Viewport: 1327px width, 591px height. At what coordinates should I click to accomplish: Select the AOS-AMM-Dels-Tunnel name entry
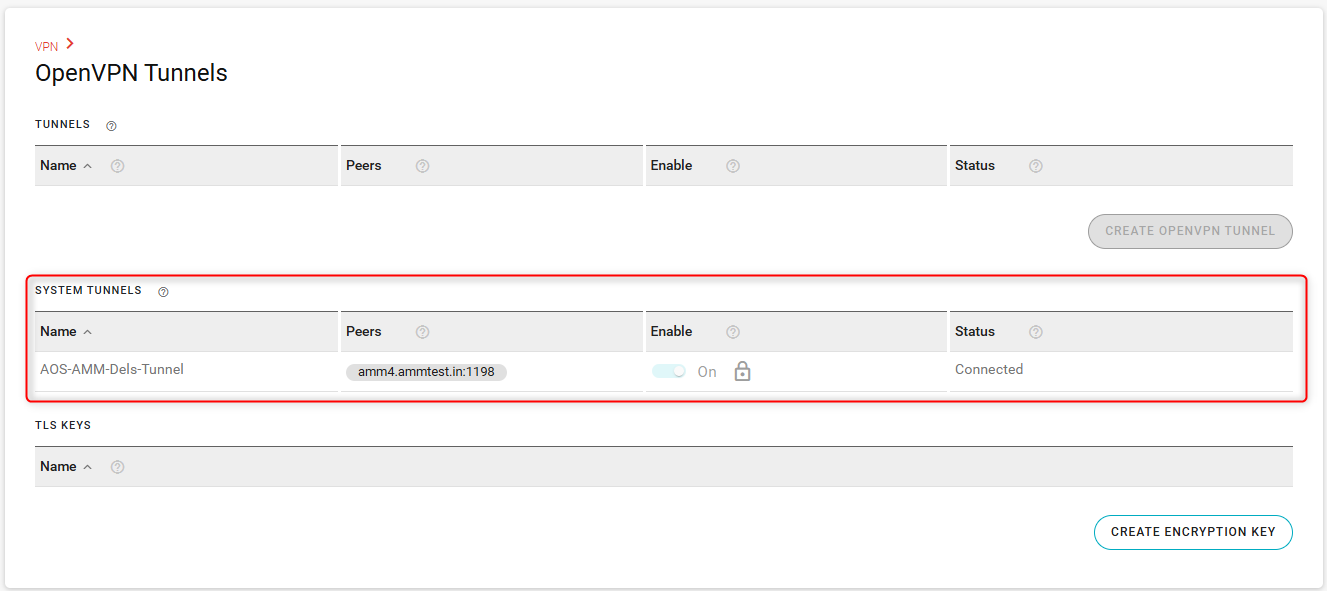pyautogui.click(x=112, y=369)
